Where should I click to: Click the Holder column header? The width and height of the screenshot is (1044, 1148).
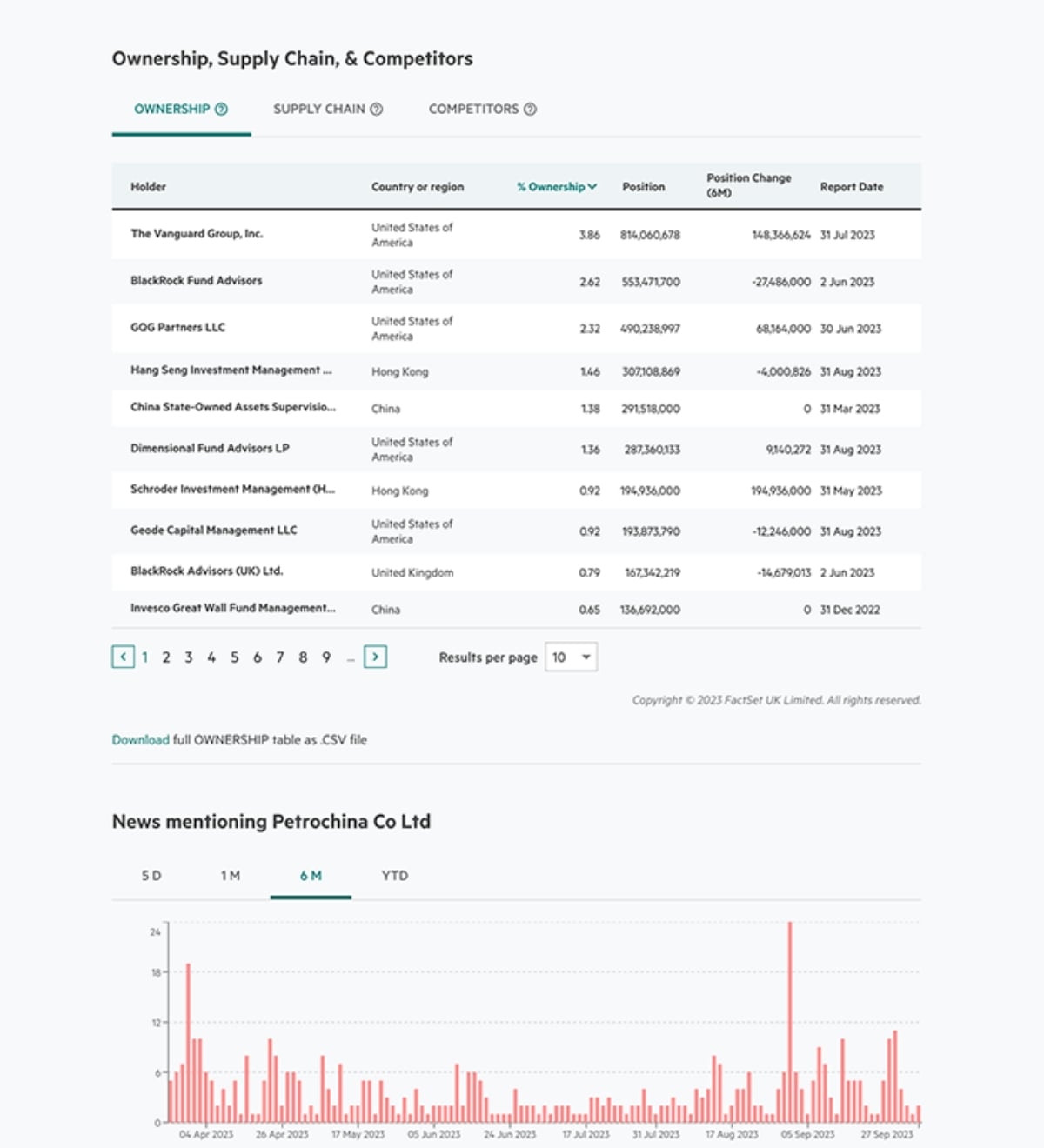[x=149, y=187]
